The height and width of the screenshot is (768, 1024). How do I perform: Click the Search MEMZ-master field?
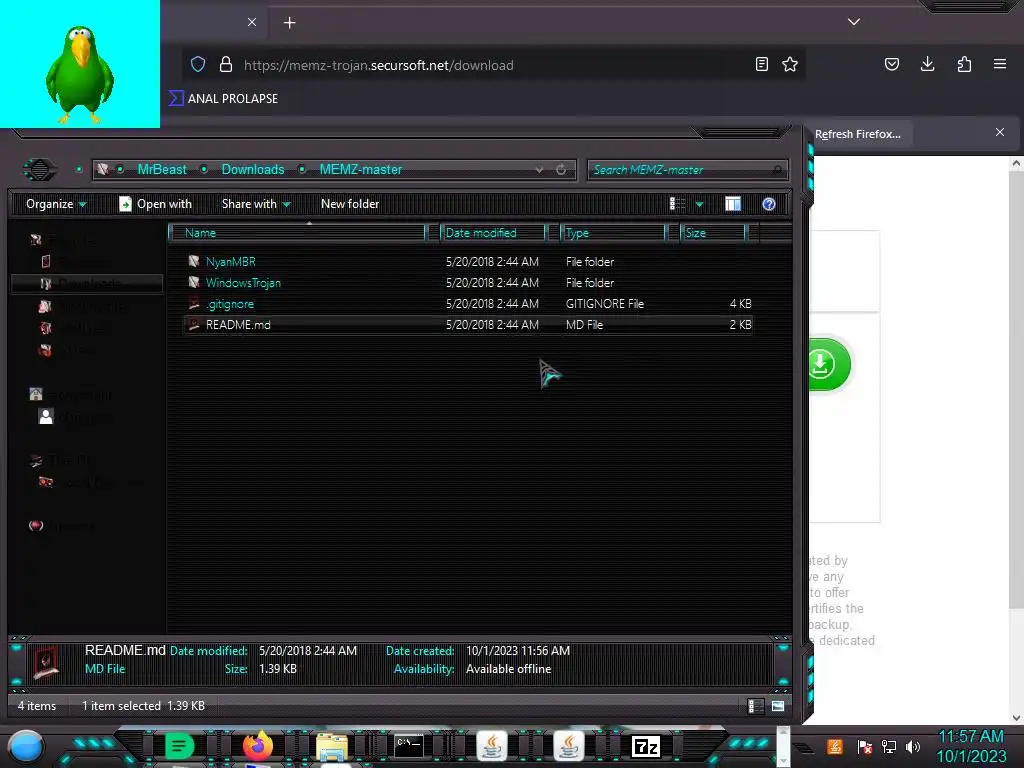[x=687, y=170]
